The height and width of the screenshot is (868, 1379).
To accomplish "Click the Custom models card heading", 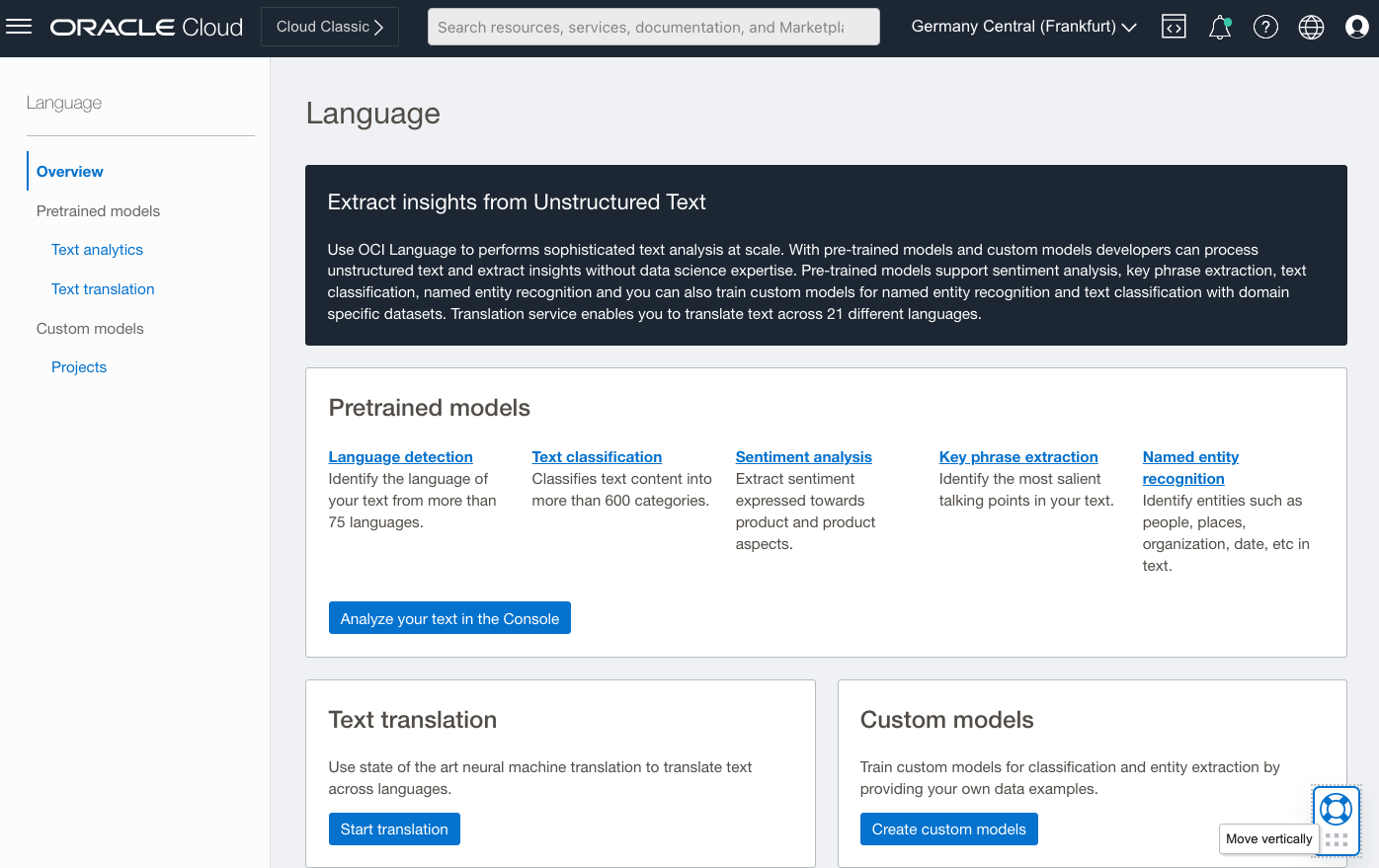I will pyautogui.click(x=947, y=720).
